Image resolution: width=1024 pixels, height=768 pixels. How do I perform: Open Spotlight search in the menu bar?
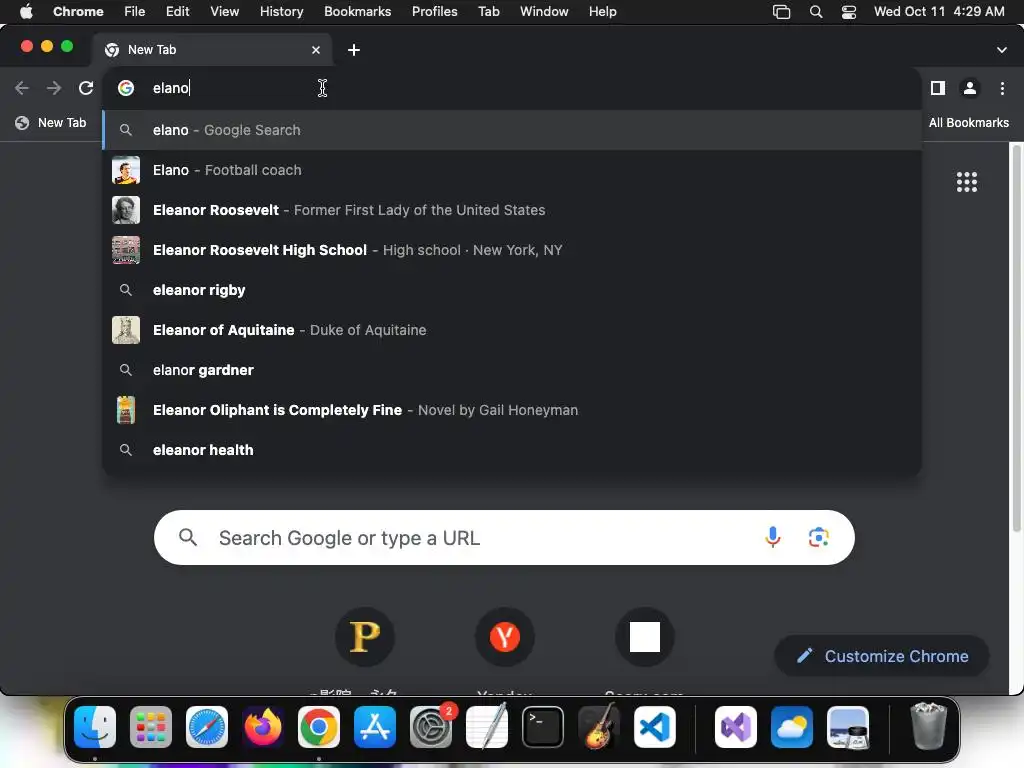tap(816, 12)
